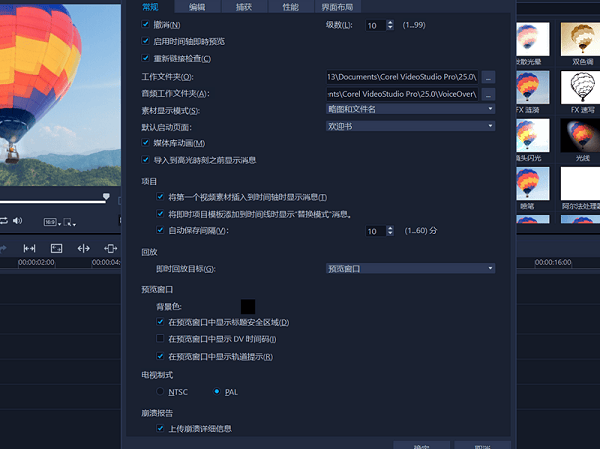Click the stretch clip icon in timeline toolbar
600x449 pixels.
coord(110,249)
